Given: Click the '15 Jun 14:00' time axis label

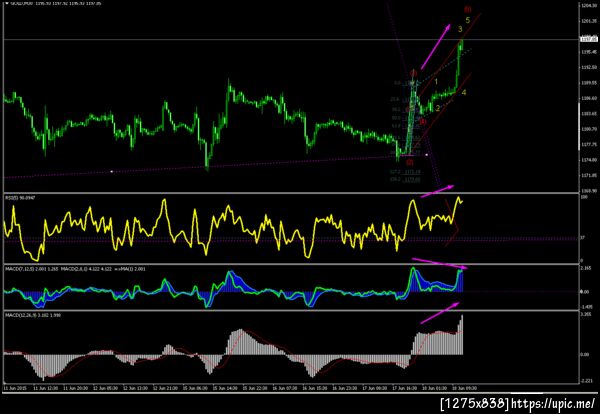Looking at the screenshot, I should 225,388.
